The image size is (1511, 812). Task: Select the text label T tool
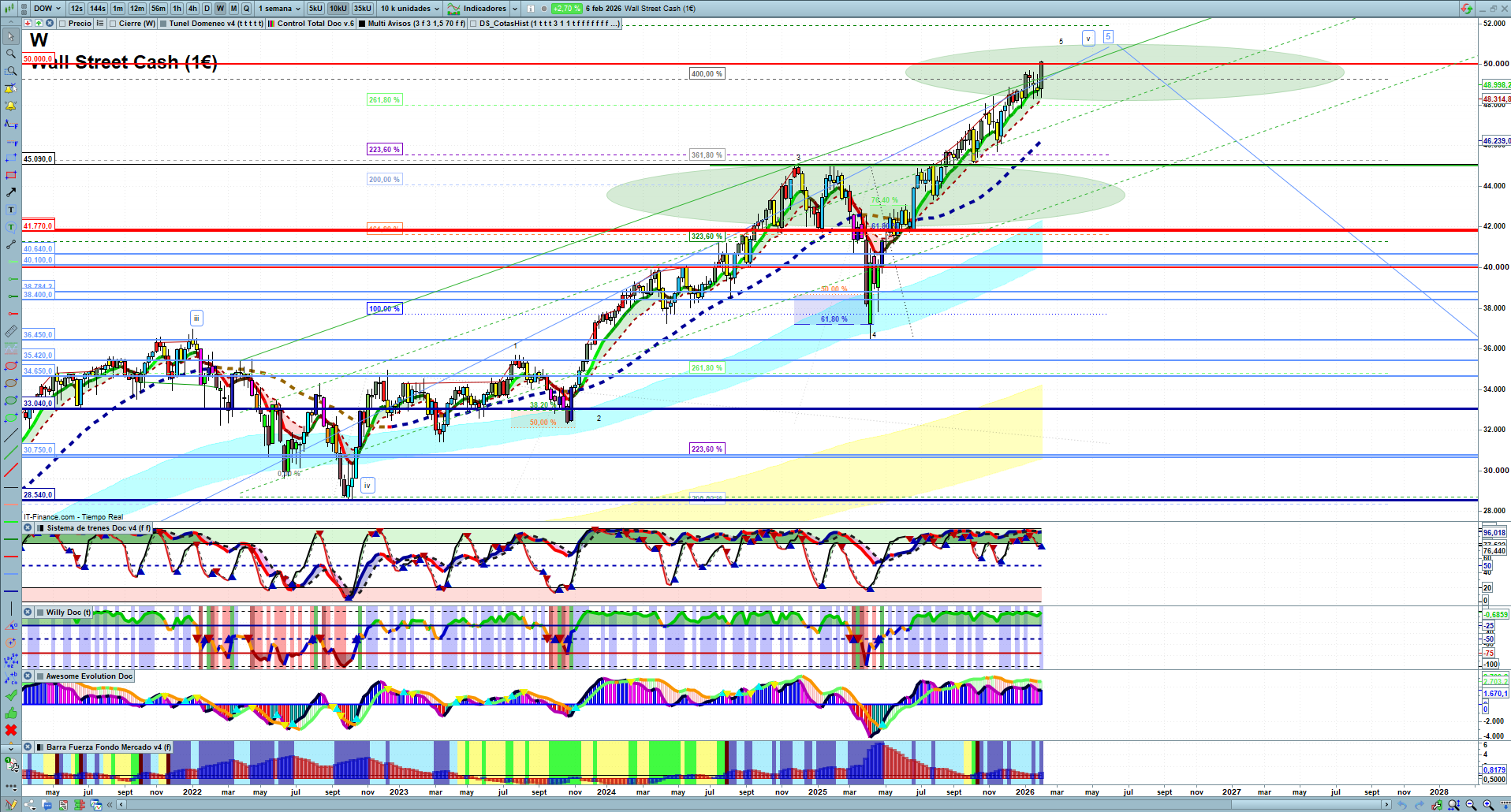[11, 210]
